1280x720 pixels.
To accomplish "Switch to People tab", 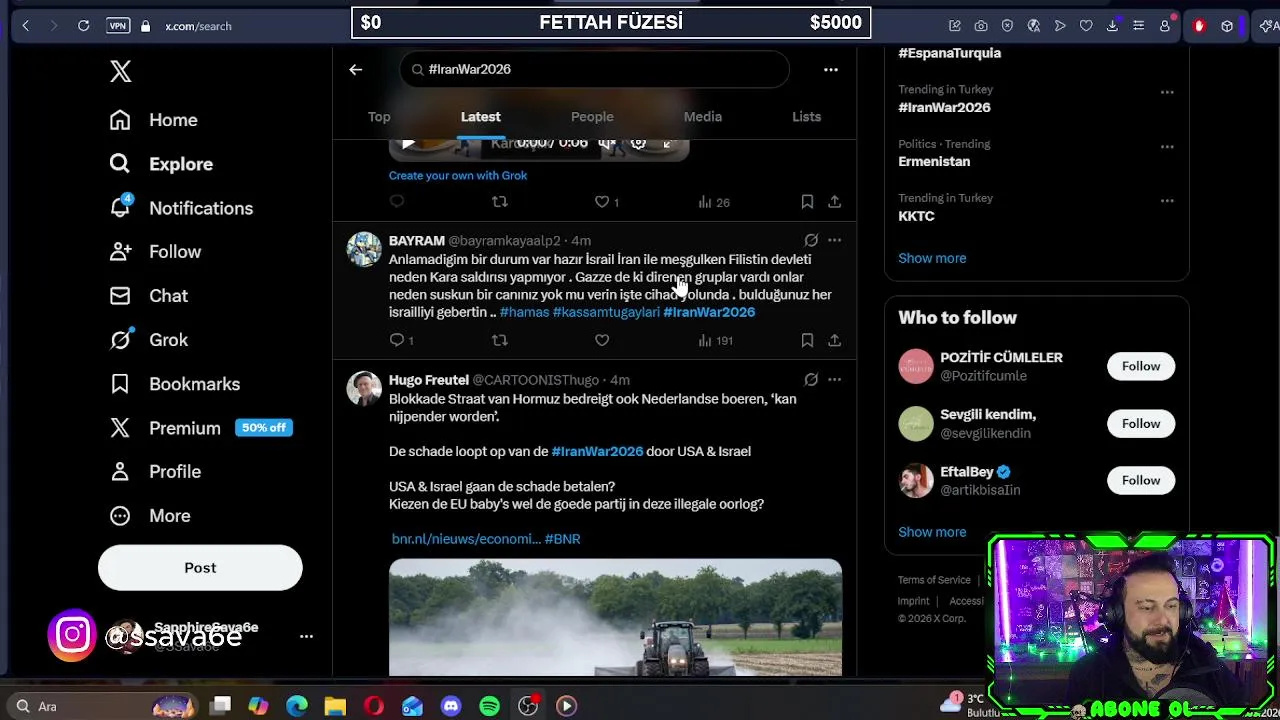I will click(592, 117).
